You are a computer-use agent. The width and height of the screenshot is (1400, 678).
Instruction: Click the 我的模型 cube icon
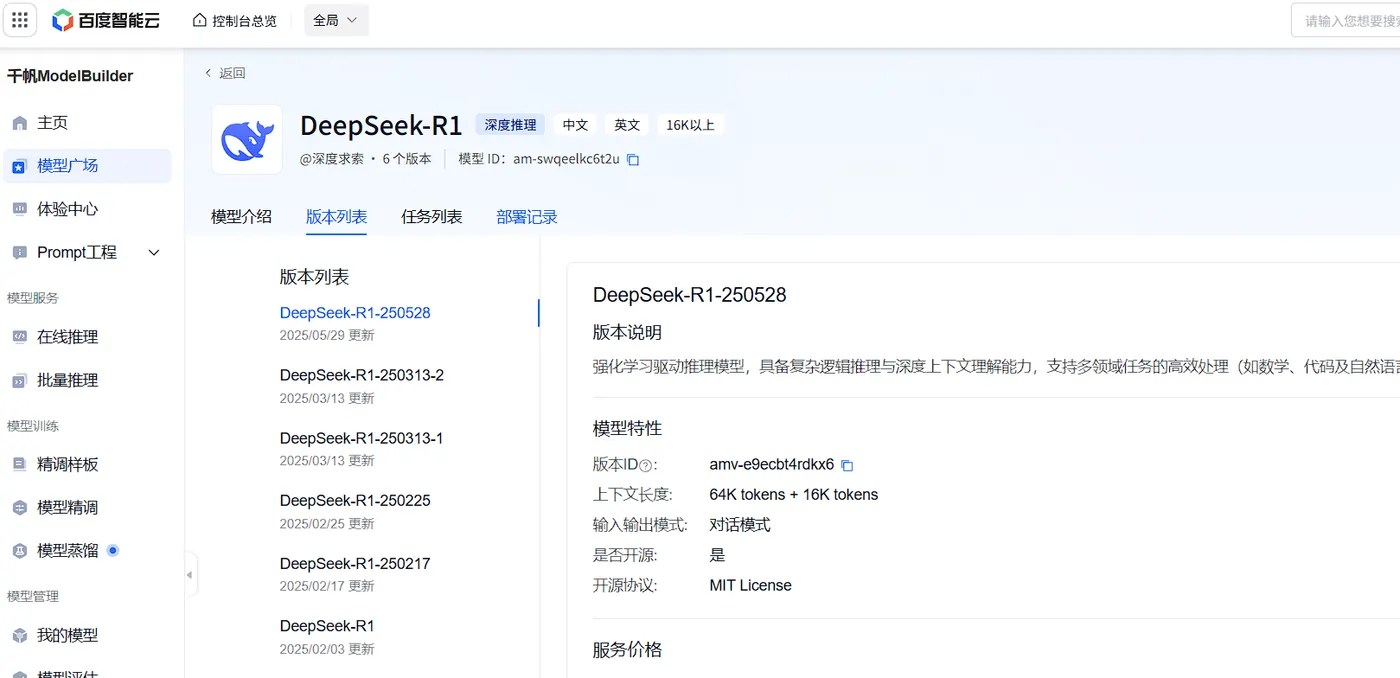pyautogui.click(x=19, y=636)
